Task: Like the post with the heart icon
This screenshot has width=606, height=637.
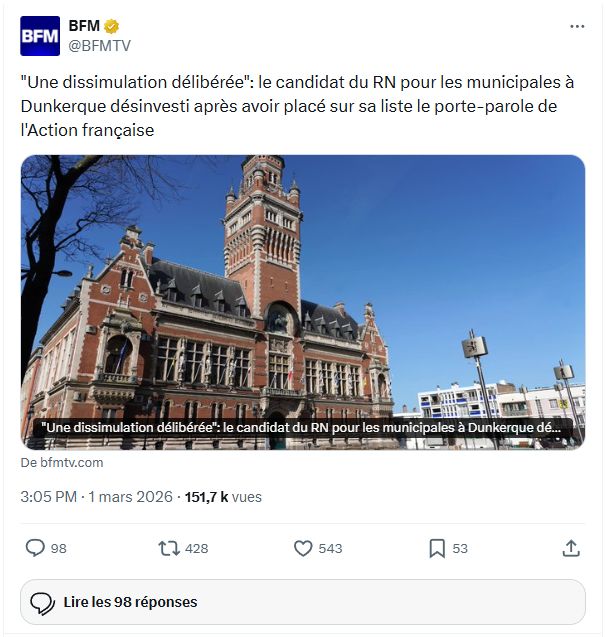Action: tap(303, 548)
